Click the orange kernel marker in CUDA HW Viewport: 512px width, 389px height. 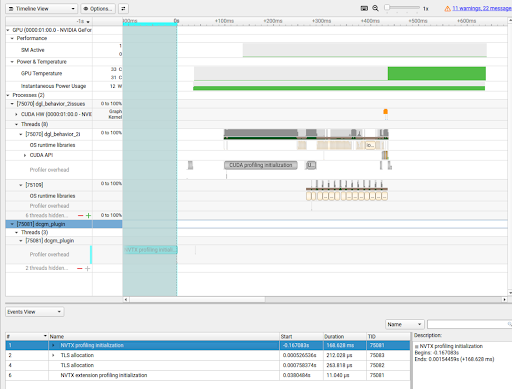tap(386, 112)
